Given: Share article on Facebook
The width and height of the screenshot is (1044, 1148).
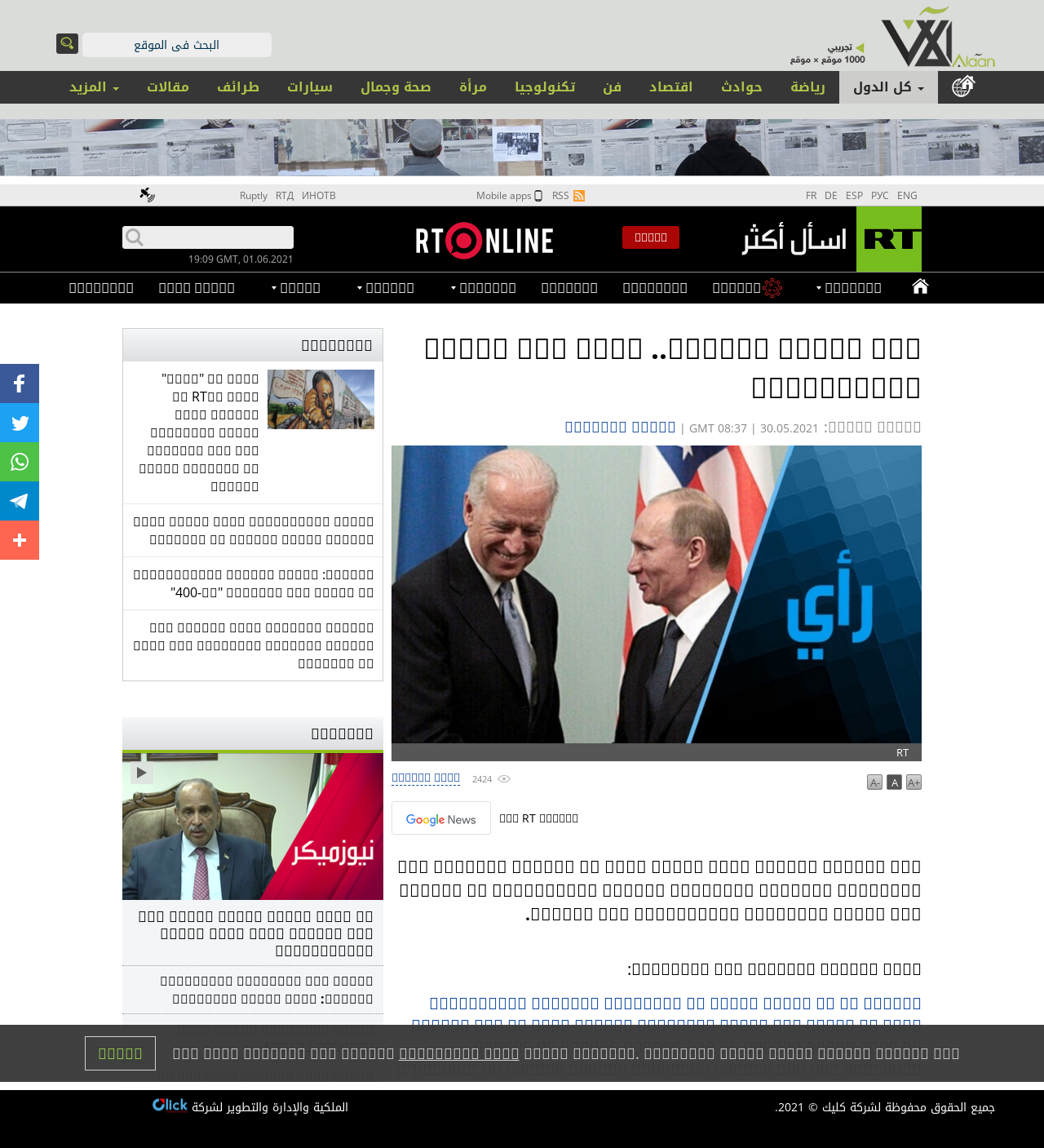Looking at the screenshot, I should [x=20, y=383].
